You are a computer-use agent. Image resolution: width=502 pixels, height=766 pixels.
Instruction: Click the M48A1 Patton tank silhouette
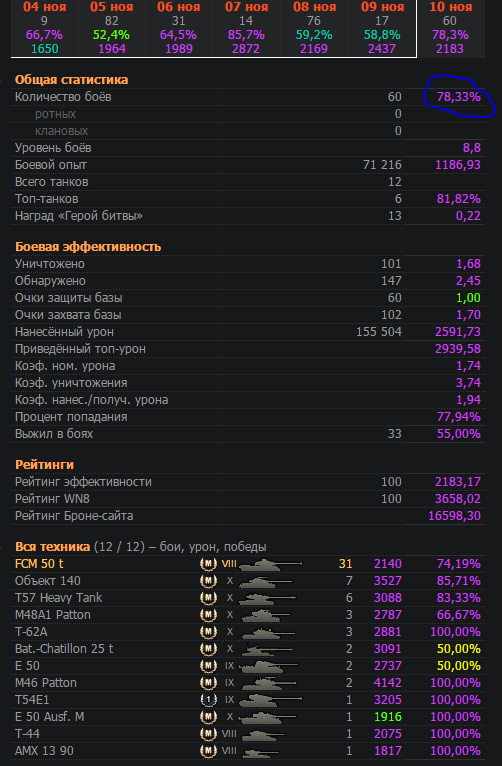point(266,616)
